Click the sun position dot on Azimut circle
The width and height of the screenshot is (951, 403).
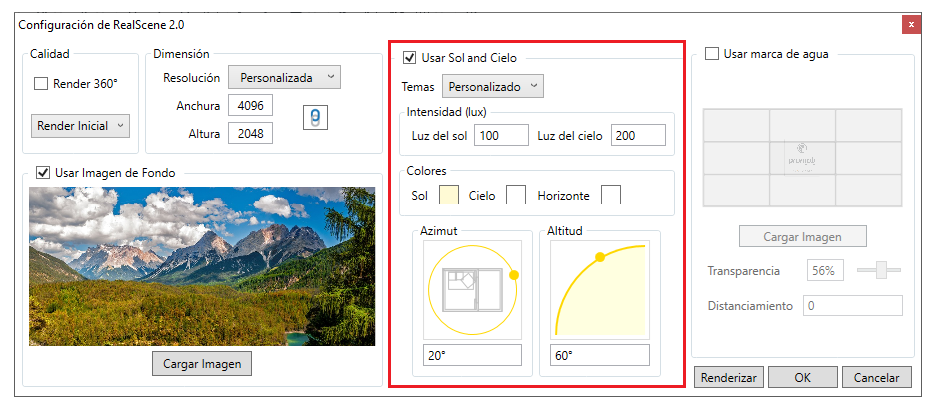point(514,275)
